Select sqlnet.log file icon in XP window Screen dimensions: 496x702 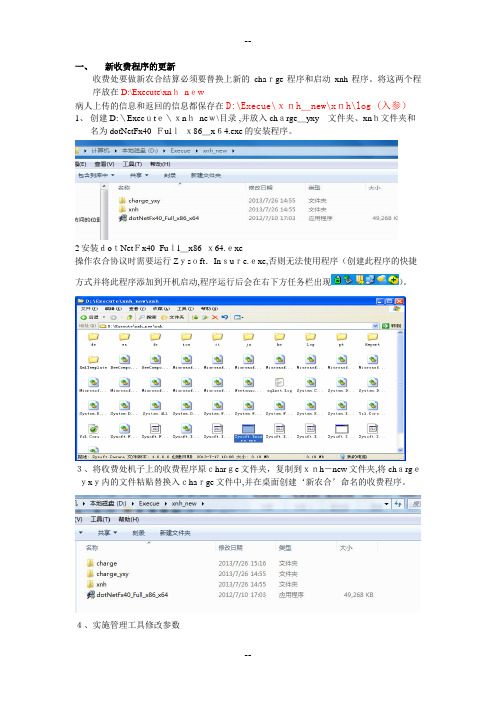click(279, 385)
